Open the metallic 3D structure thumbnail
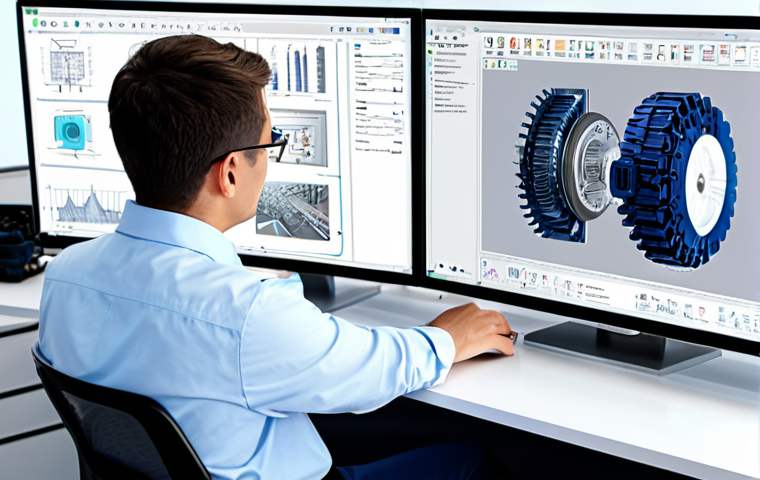 point(293,210)
